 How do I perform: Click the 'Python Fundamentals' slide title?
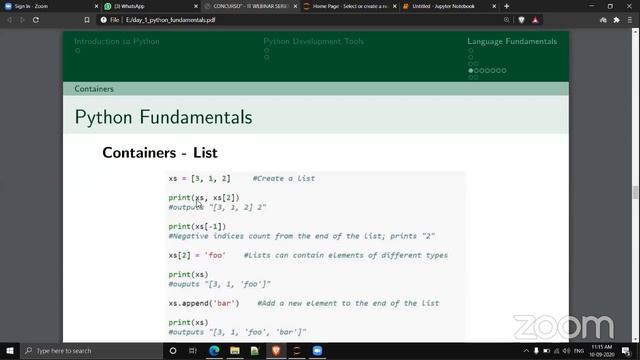tap(163, 117)
